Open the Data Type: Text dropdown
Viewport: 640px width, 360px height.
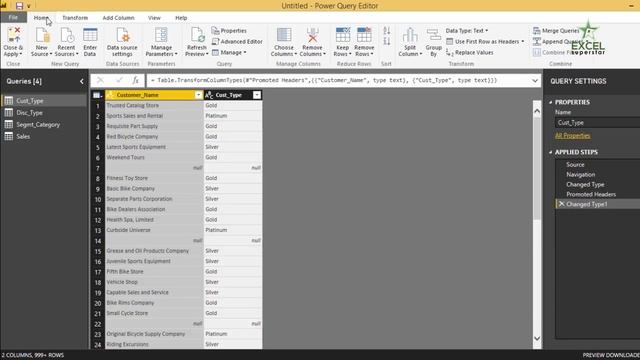(467, 31)
